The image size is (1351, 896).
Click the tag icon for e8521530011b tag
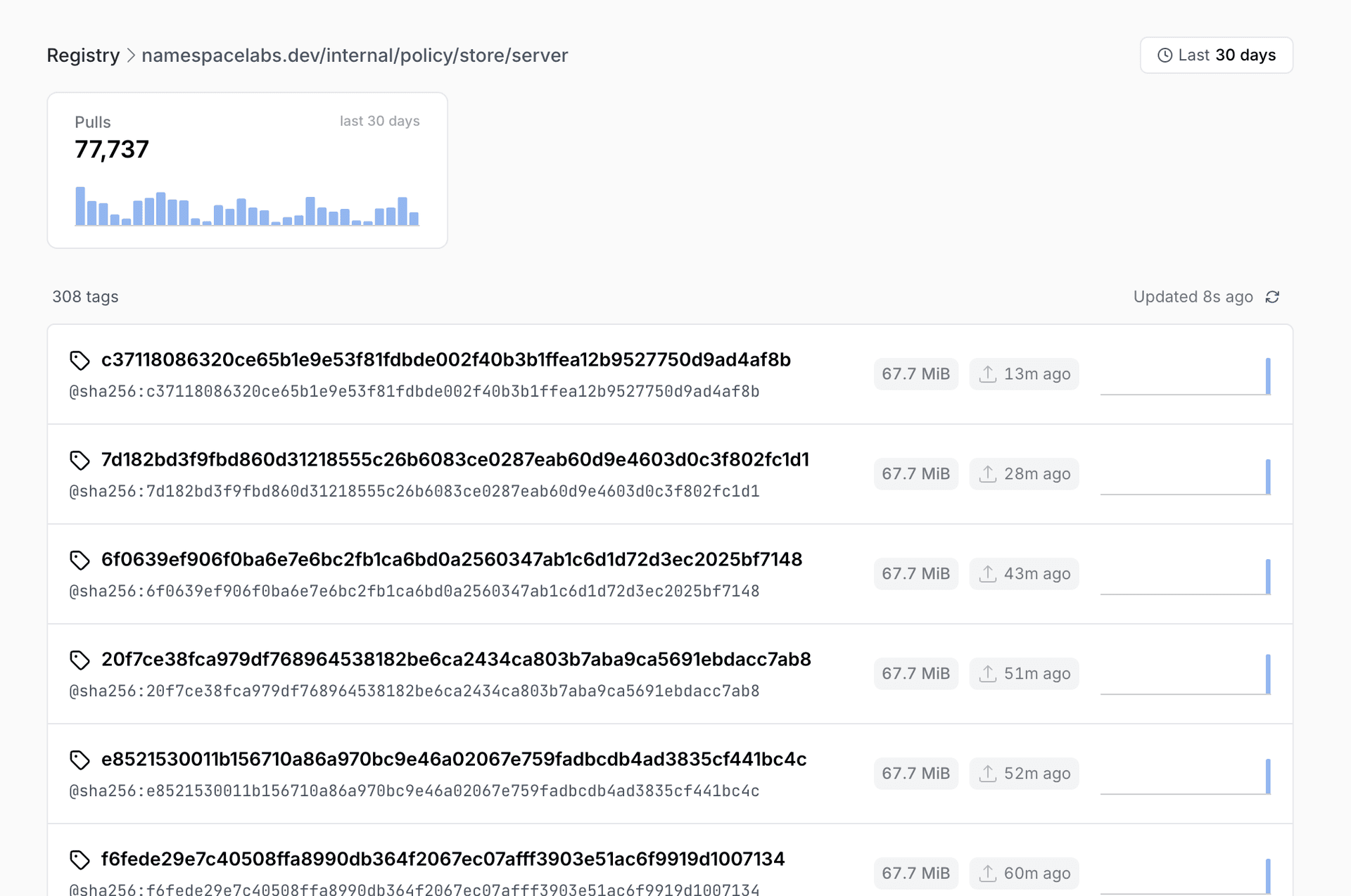(x=80, y=760)
